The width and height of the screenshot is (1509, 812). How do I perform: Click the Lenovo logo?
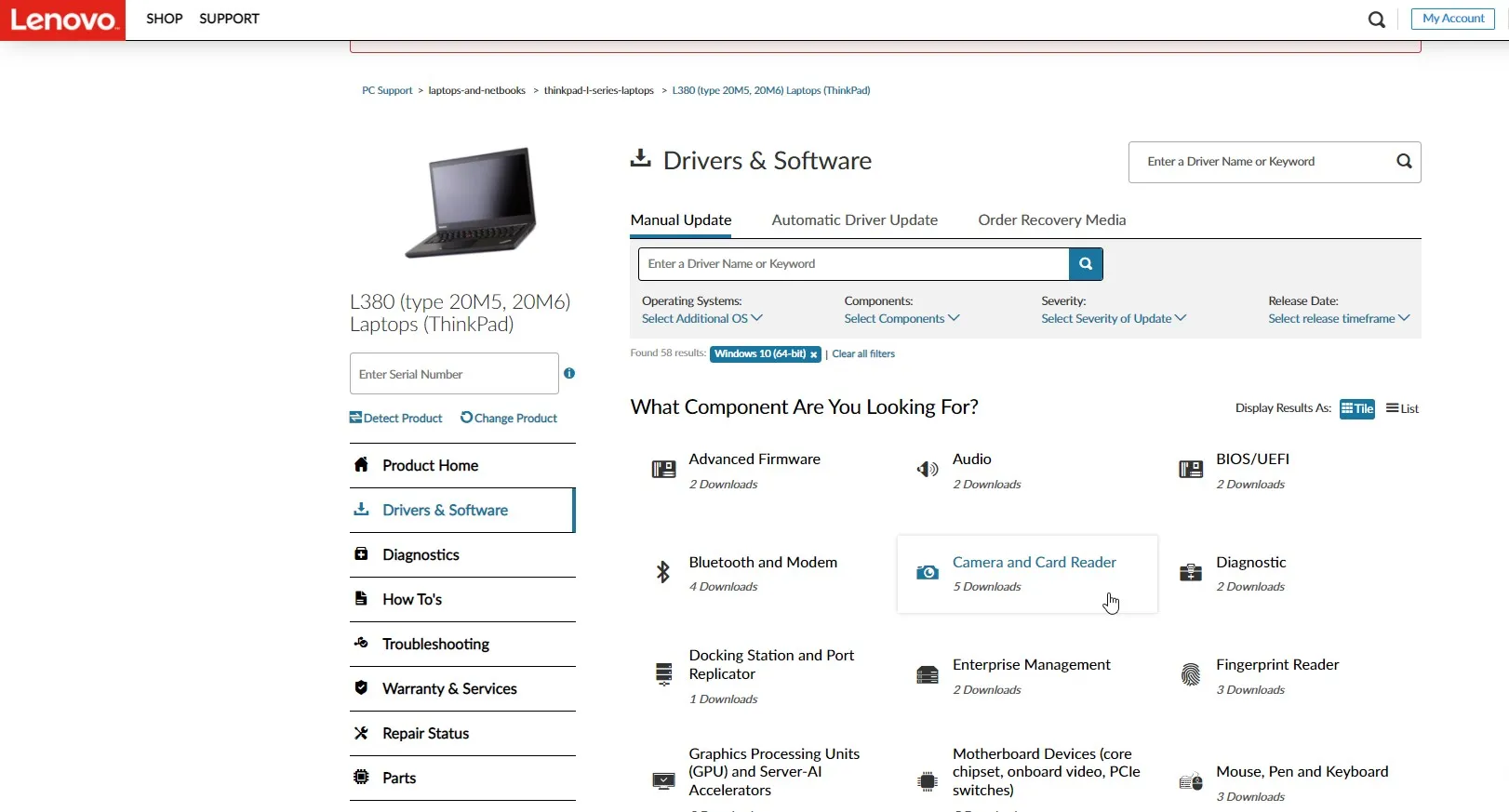[x=62, y=20]
